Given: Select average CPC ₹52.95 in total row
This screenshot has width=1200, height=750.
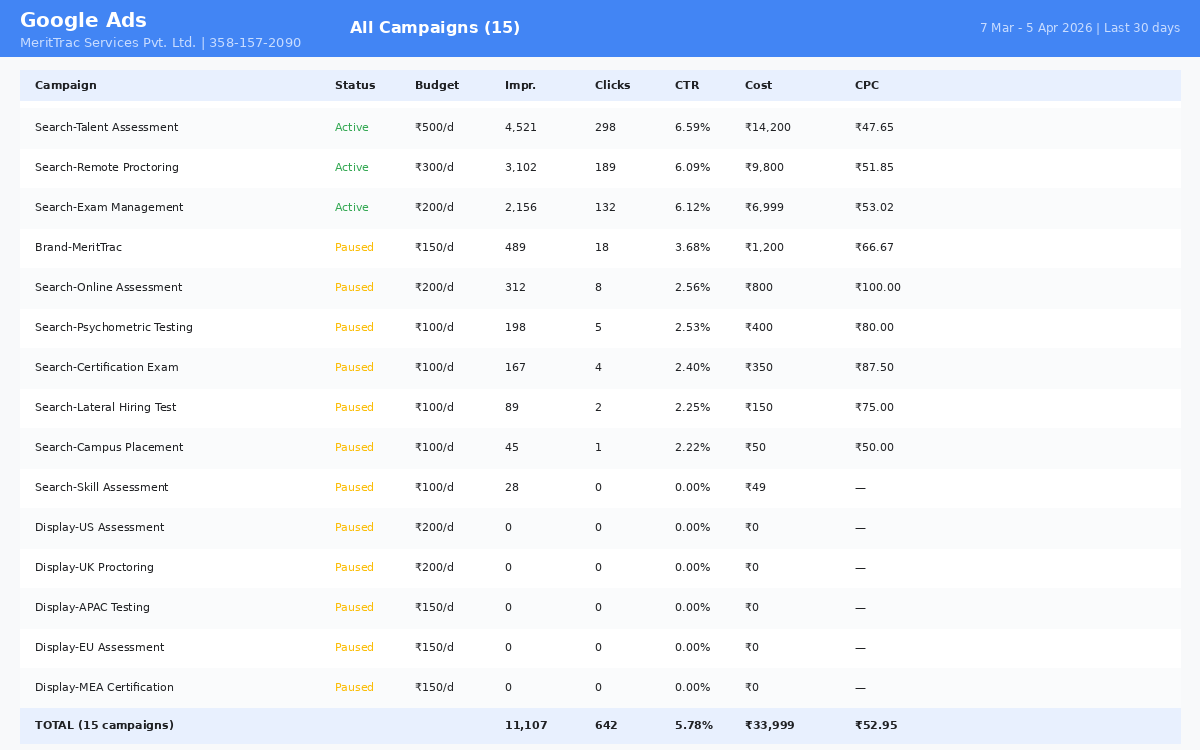Looking at the screenshot, I should tap(876, 726).
